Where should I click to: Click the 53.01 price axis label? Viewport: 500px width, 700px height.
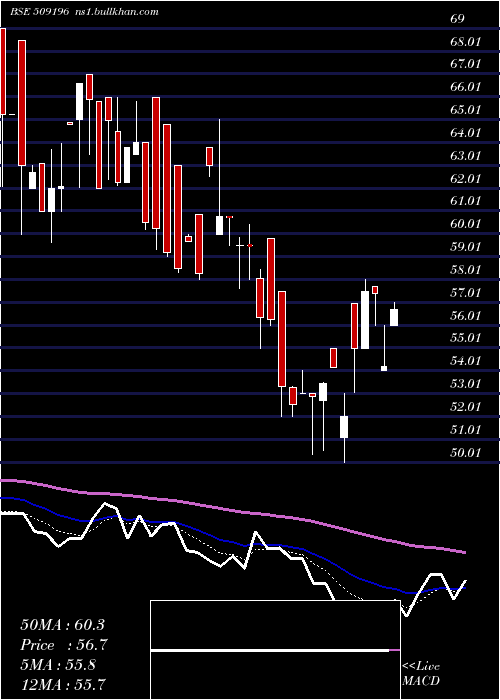coord(466,383)
